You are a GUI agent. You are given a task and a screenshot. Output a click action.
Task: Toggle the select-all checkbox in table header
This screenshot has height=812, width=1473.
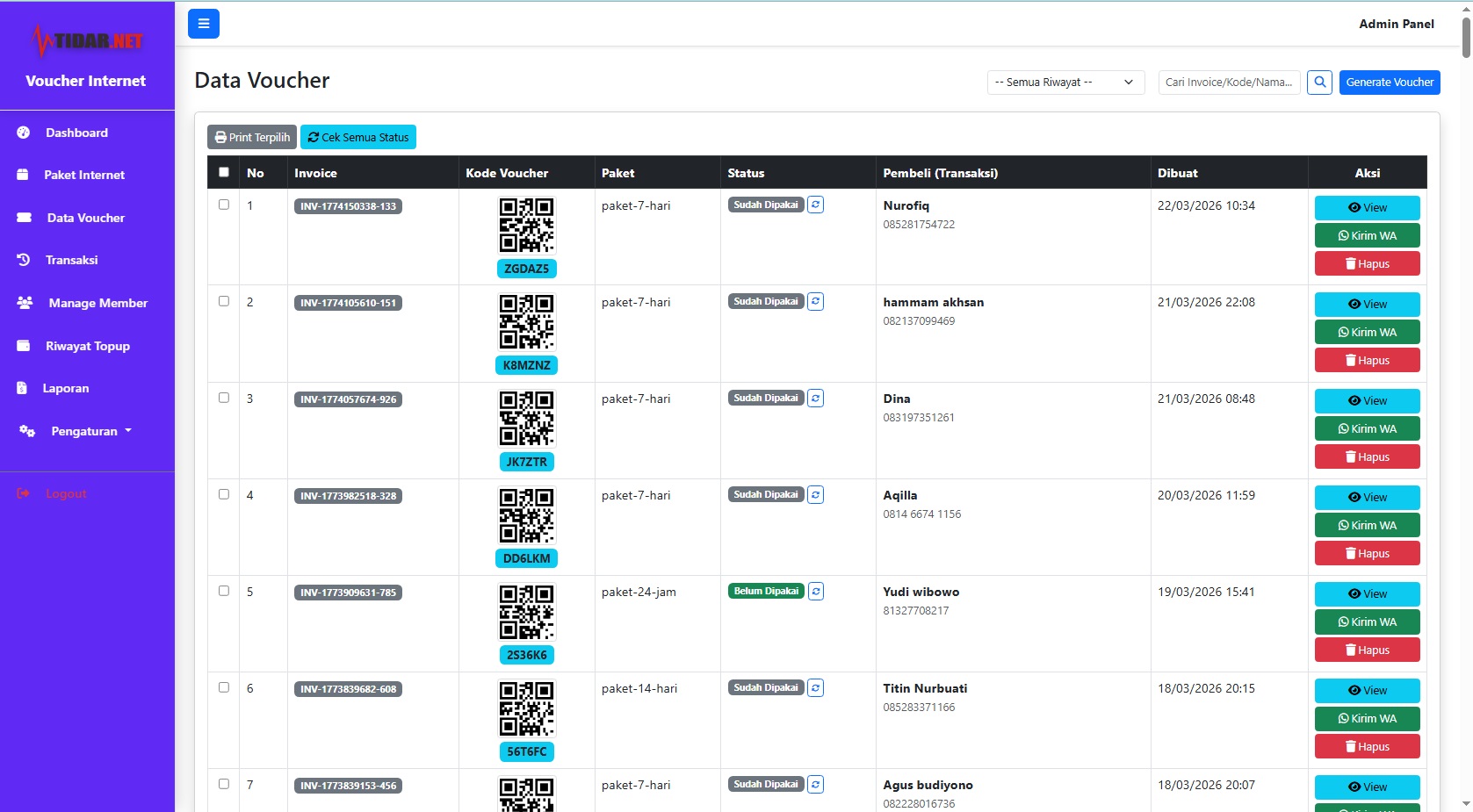pos(224,172)
